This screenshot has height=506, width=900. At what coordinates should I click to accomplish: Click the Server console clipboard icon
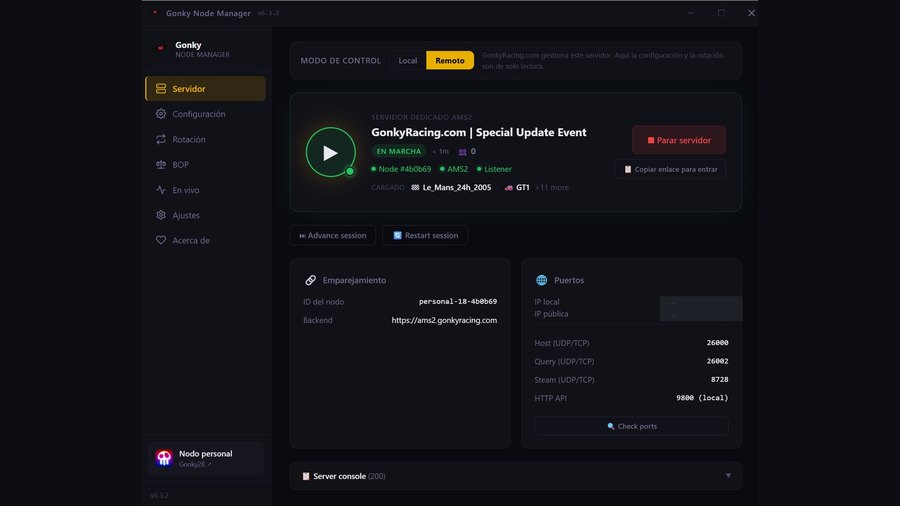[x=306, y=476]
